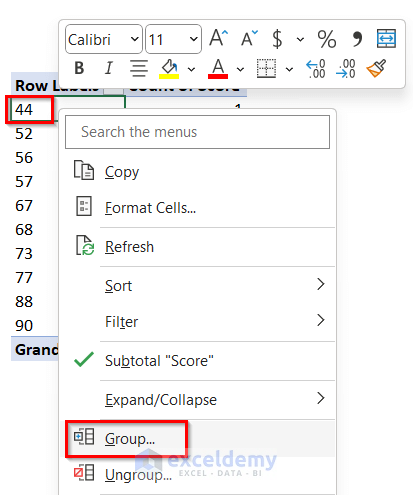The width and height of the screenshot is (413, 495).
Task: Click the Search the menus field
Action: pos(197,132)
